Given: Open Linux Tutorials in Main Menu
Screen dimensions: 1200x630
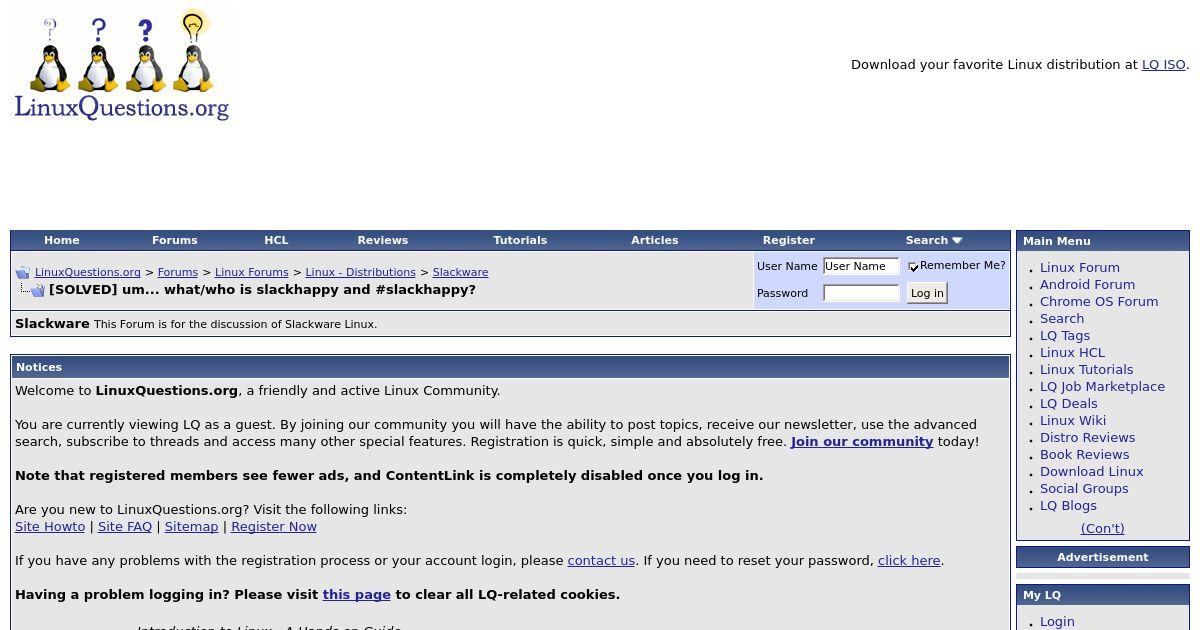Looking at the screenshot, I should click(1086, 370).
